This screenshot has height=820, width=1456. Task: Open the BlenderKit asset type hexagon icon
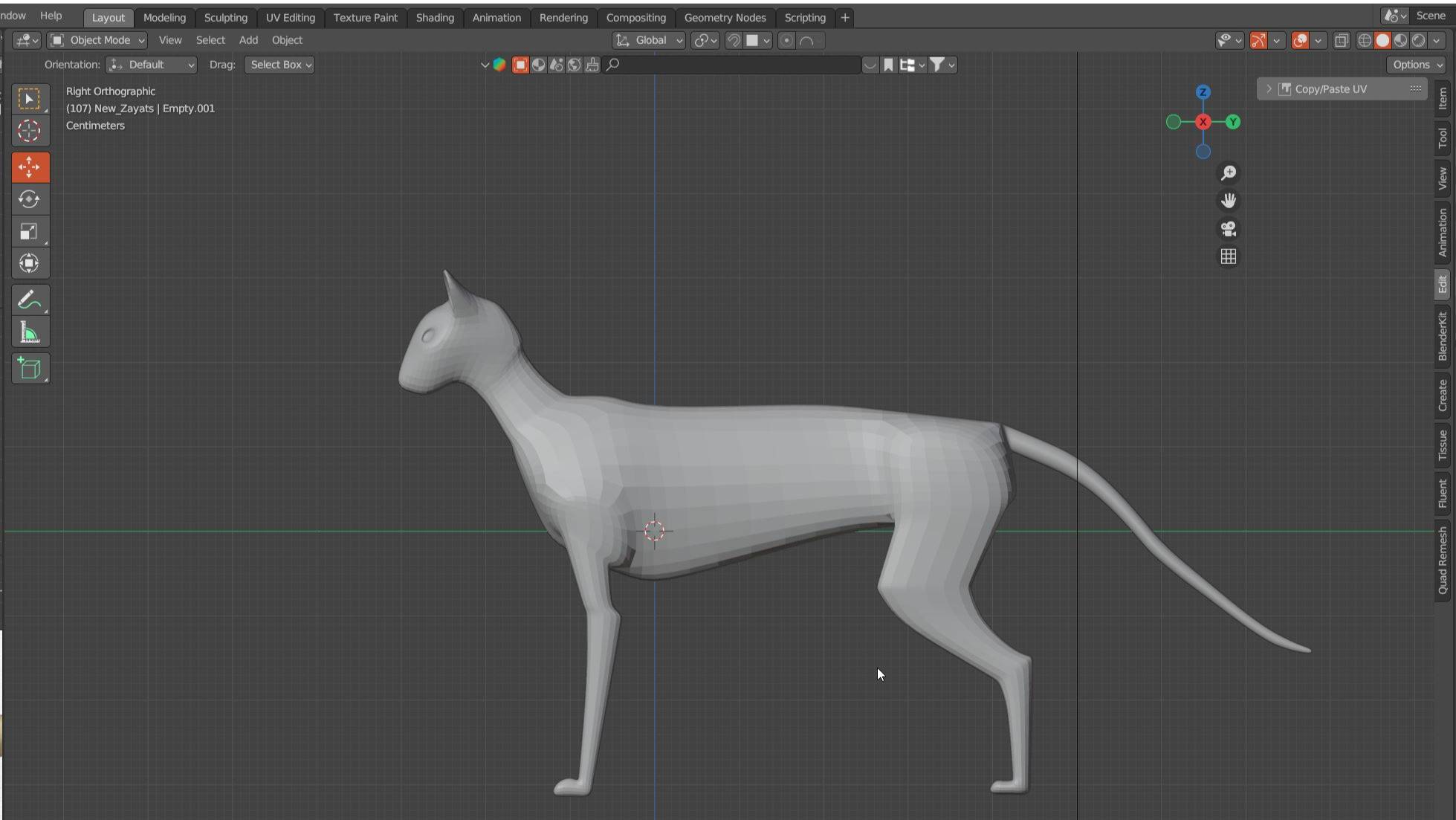(499, 65)
